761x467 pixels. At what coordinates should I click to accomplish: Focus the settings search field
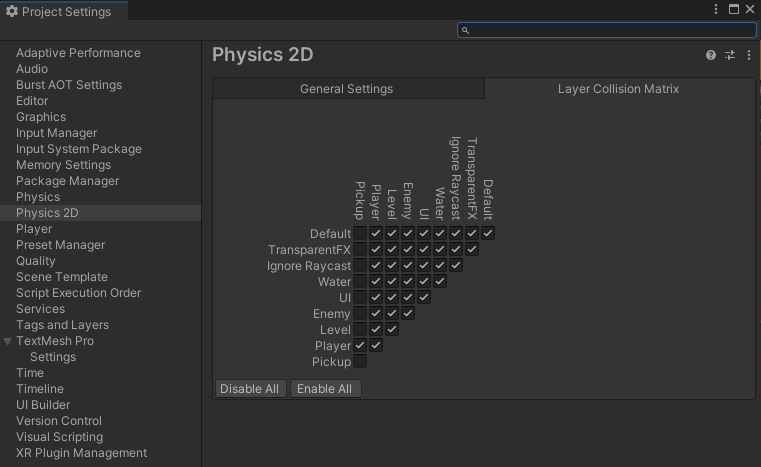pos(607,30)
